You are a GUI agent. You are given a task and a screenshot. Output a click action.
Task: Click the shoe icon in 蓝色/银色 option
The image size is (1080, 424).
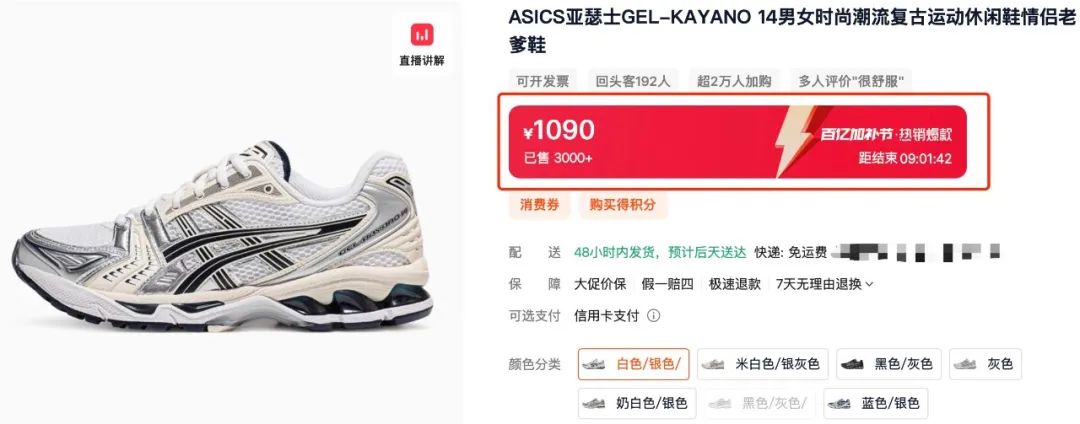tap(839, 403)
